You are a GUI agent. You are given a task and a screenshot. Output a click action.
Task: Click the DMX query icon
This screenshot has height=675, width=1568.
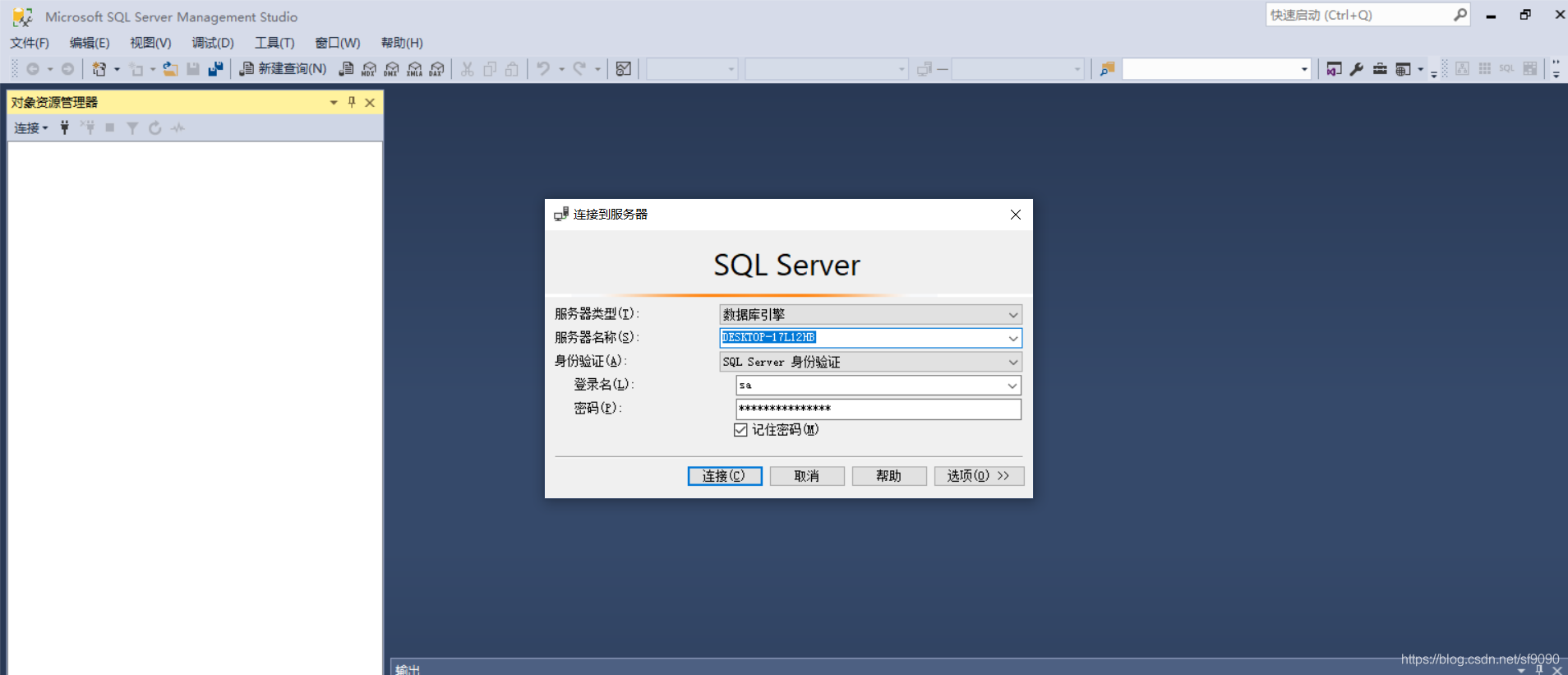click(392, 69)
